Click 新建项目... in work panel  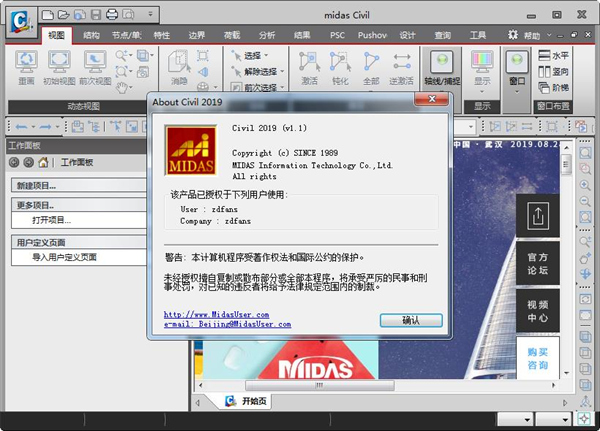click(x=78, y=186)
